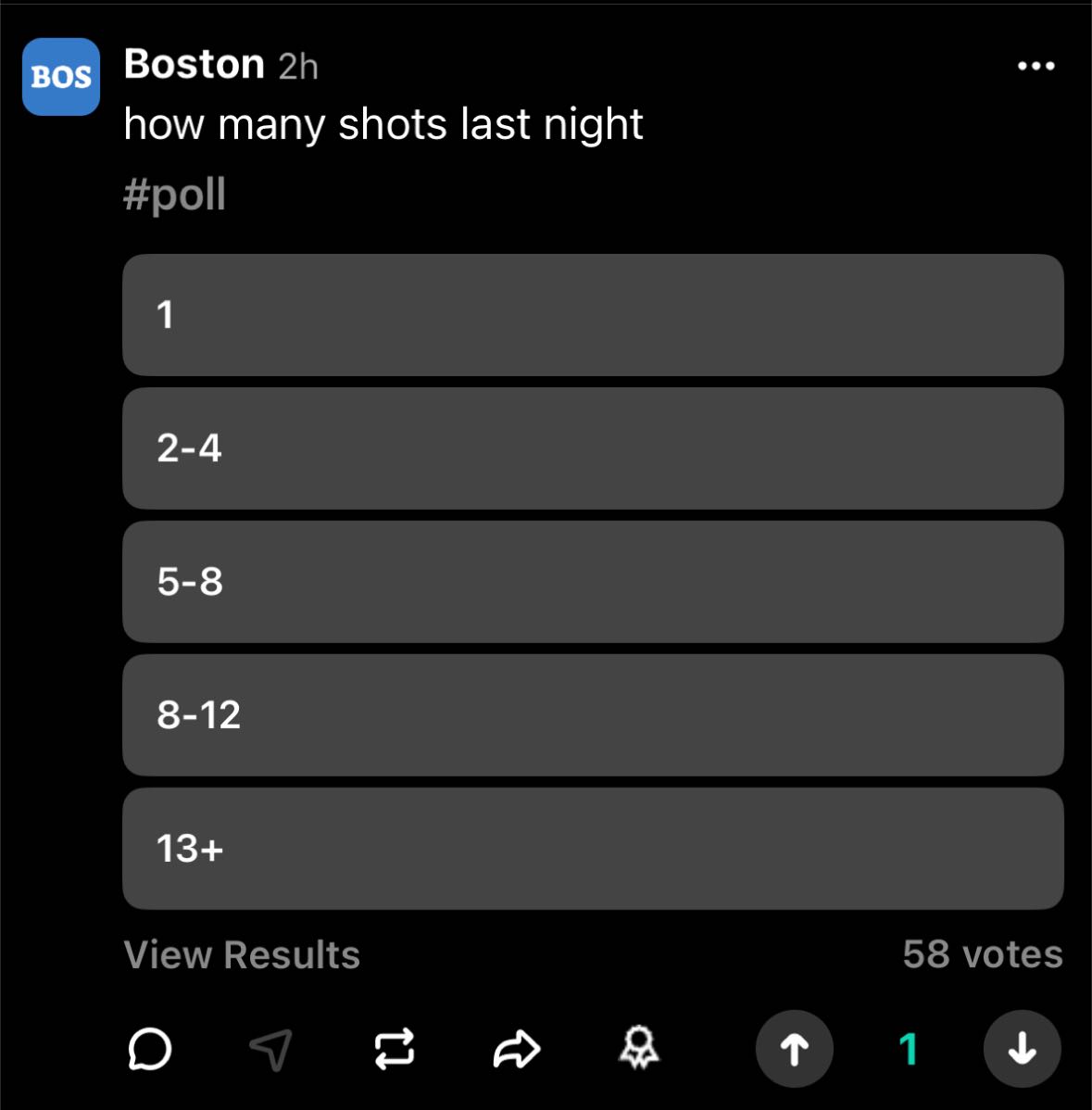The height and width of the screenshot is (1110, 1092).
Task: Open the #poll hashtag
Action: tap(175, 195)
